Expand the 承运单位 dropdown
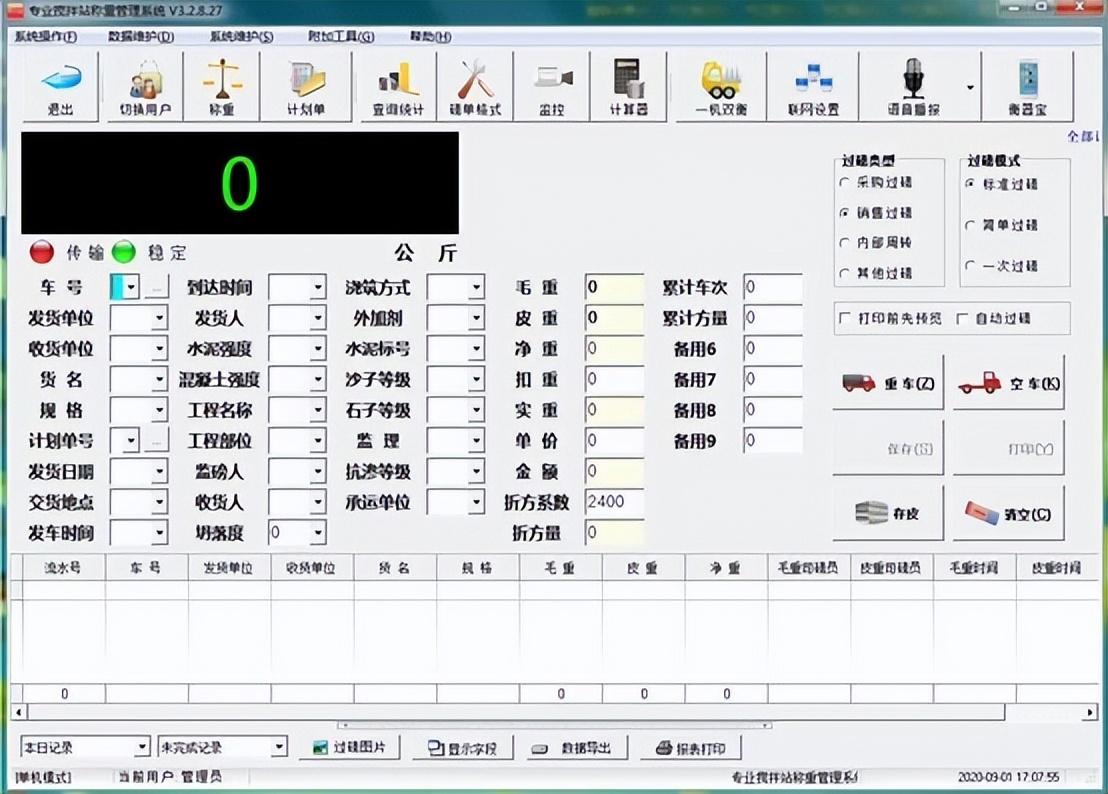 [476, 502]
